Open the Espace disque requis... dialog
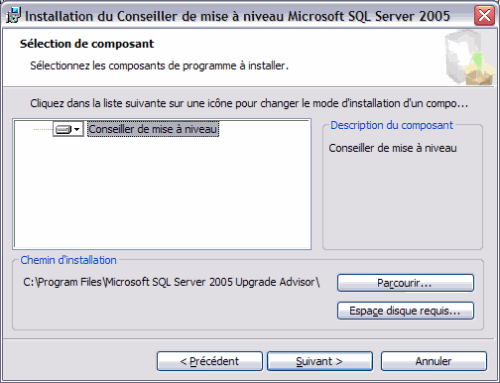Screen dimensions: 500x383 (405, 311)
